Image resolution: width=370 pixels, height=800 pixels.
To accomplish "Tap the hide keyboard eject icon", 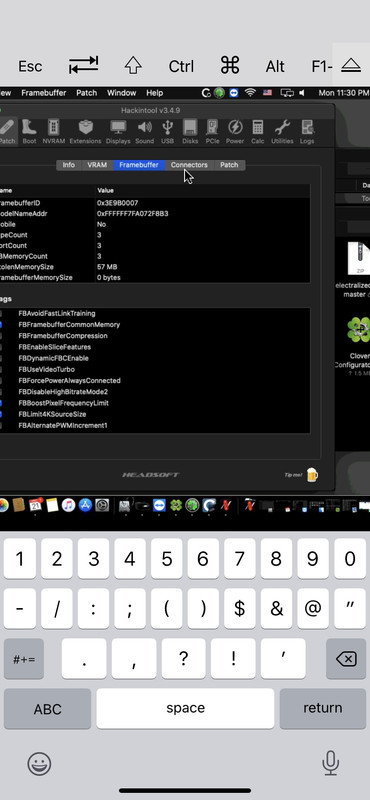I will click(351, 65).
